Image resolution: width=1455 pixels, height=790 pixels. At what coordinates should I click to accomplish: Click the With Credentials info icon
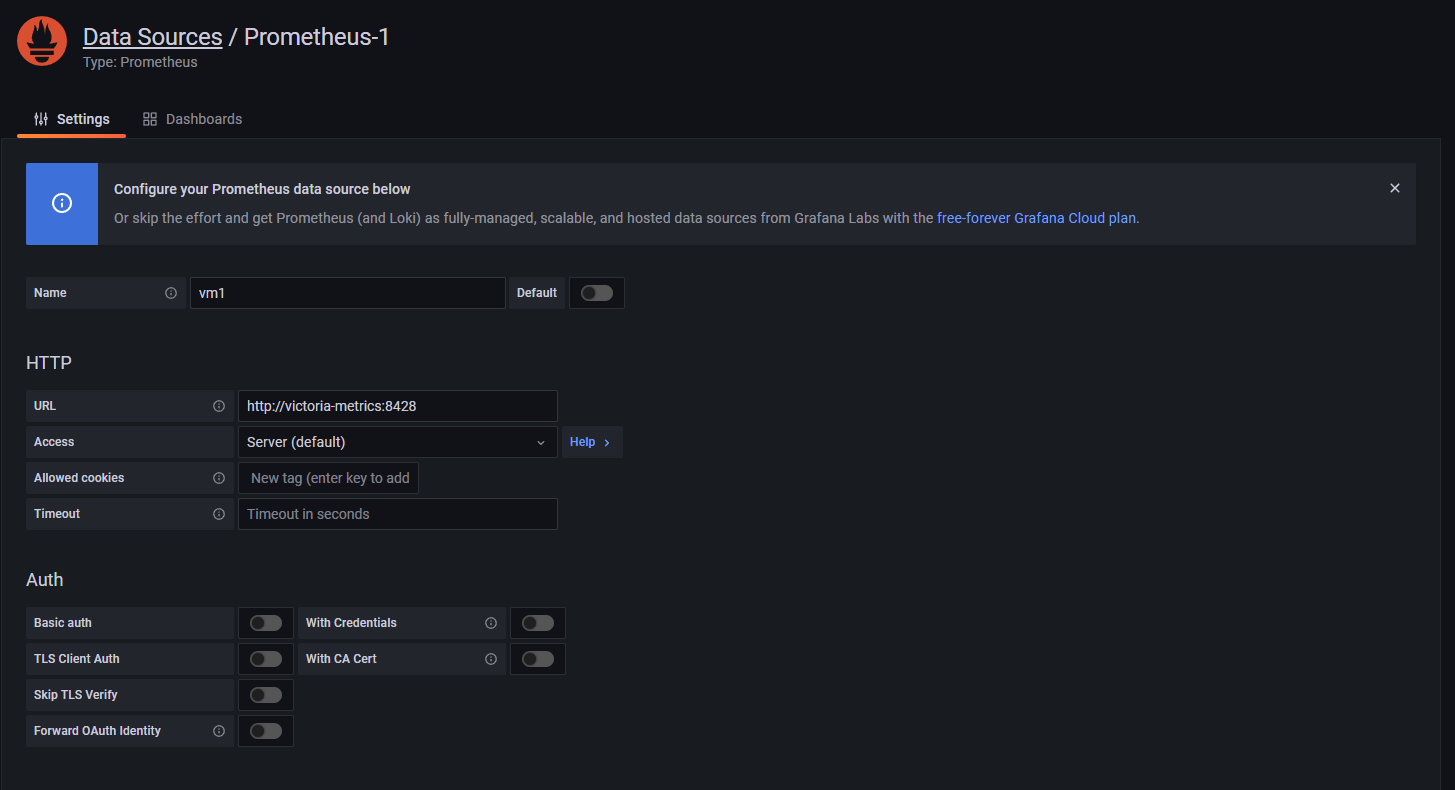491,623
